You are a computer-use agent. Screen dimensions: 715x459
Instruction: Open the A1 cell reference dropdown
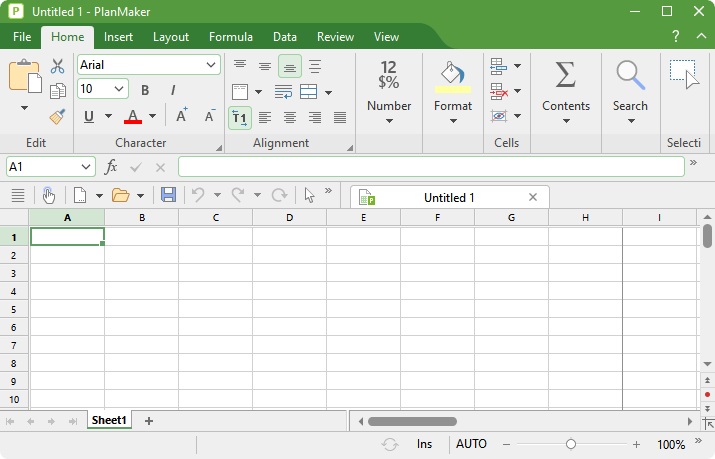(x=84, y=167)
